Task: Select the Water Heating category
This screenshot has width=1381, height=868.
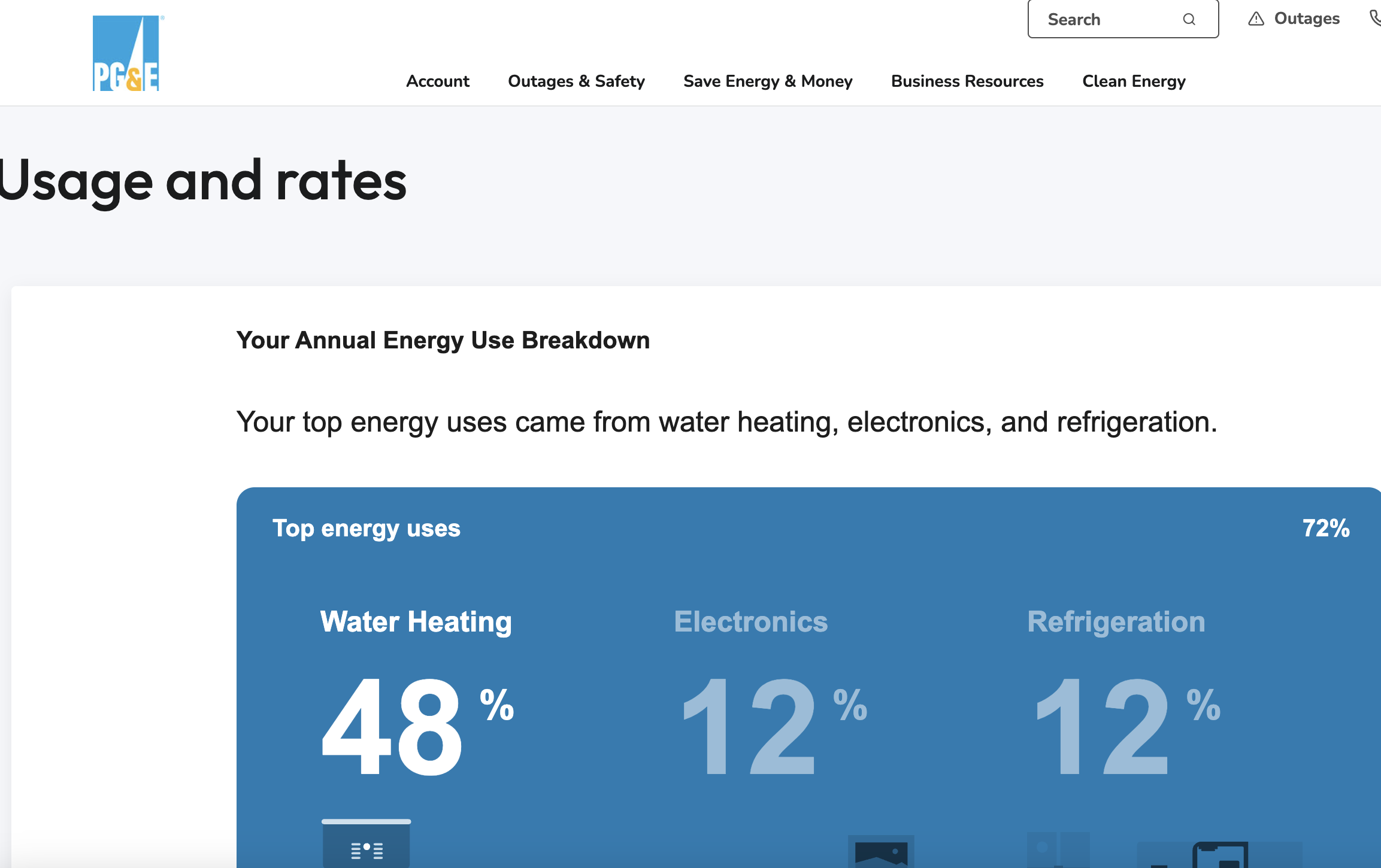Action: pos(416,621)
